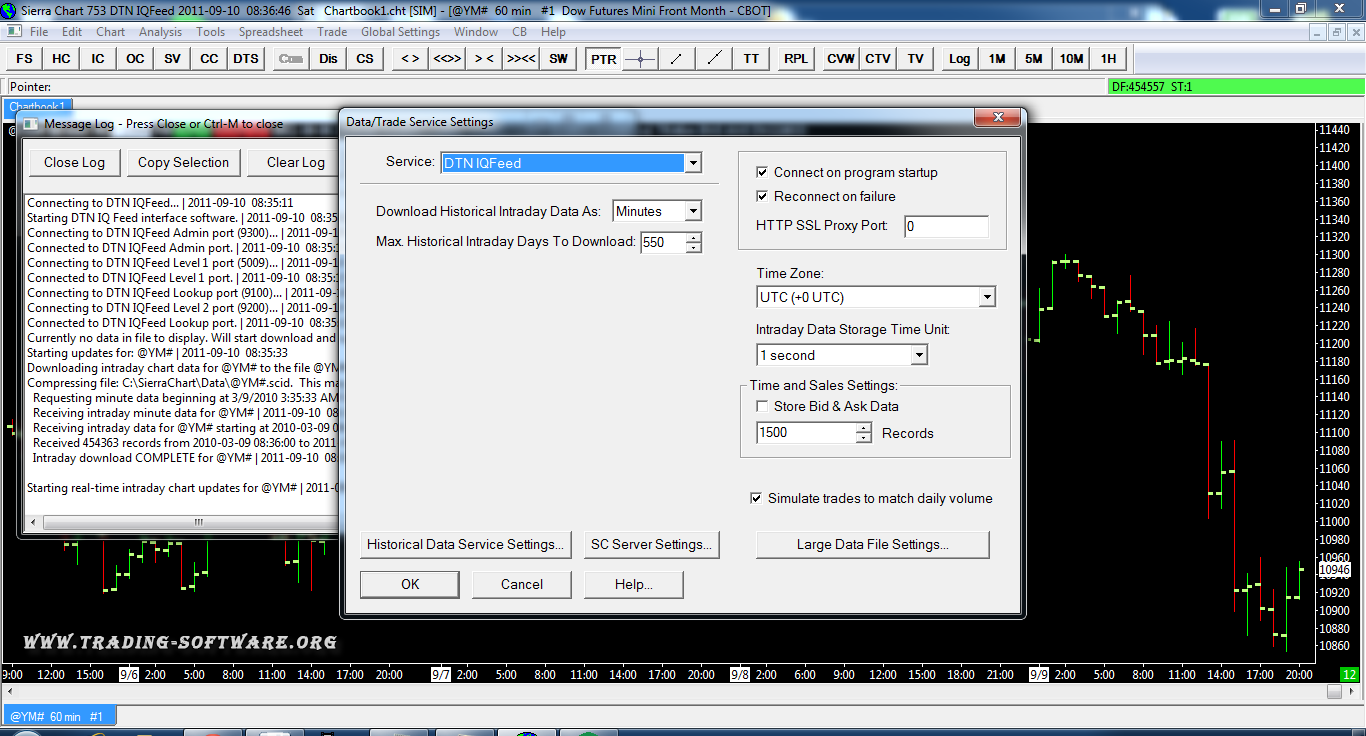Click the DTS toolbar button
Screen dimensions: 1366x736
tap(246, 59)
